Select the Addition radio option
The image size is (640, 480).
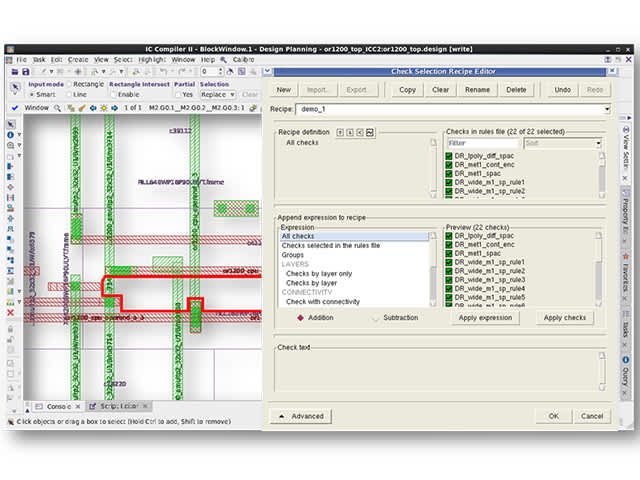300,318
